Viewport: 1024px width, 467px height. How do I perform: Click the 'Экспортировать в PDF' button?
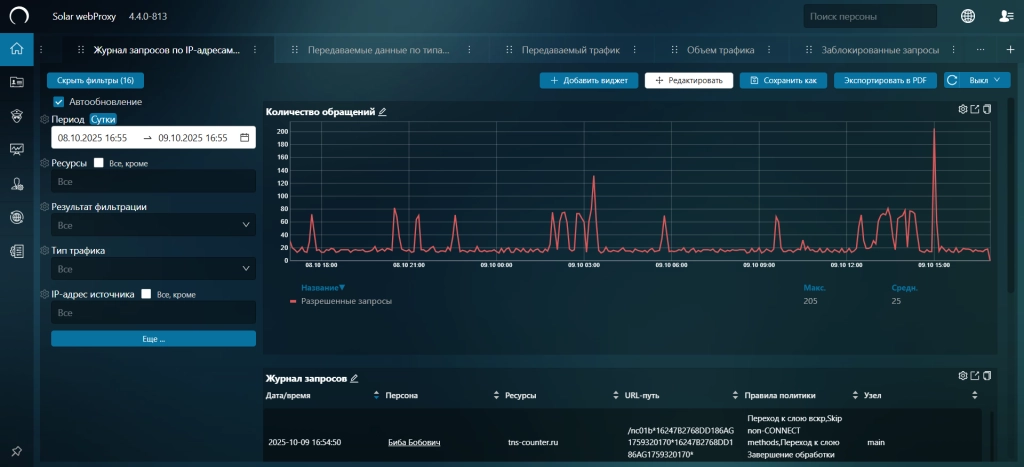tap(885, 80)
